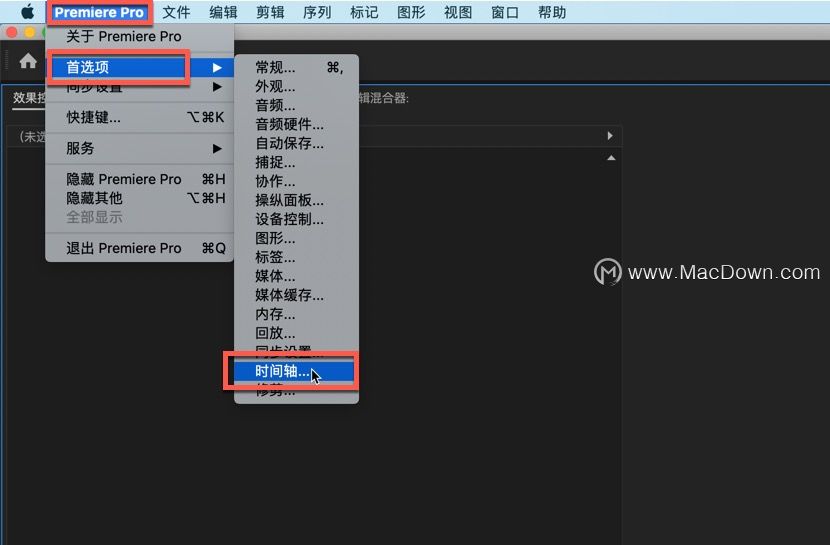Open 外观... preferences
830x545 pixels.
[296, 86]
